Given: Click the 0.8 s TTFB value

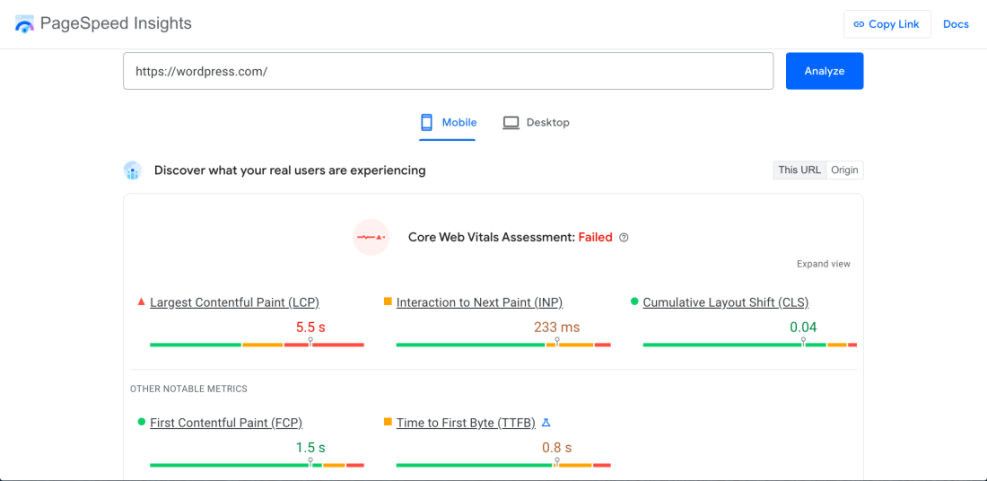Looking at the screenshot, I should (557, 448).
